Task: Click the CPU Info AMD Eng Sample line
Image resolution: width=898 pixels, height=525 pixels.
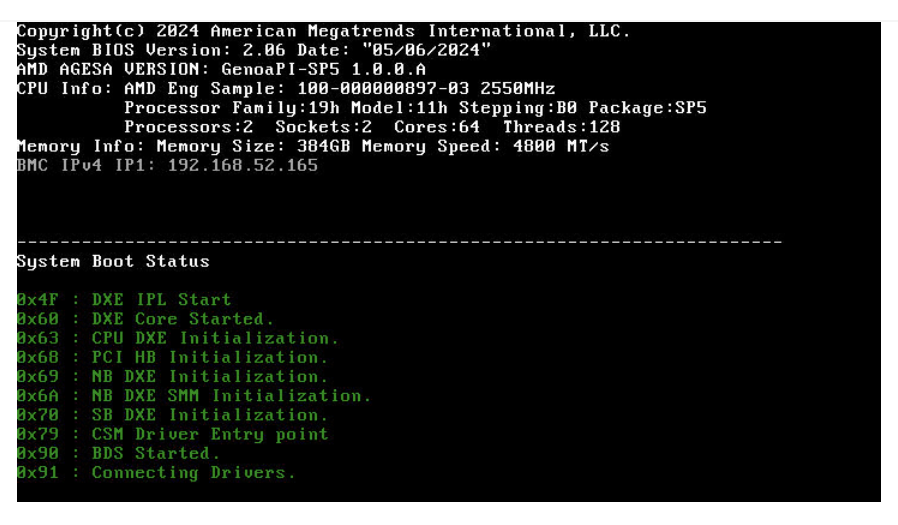Action: tap(286, 89)
